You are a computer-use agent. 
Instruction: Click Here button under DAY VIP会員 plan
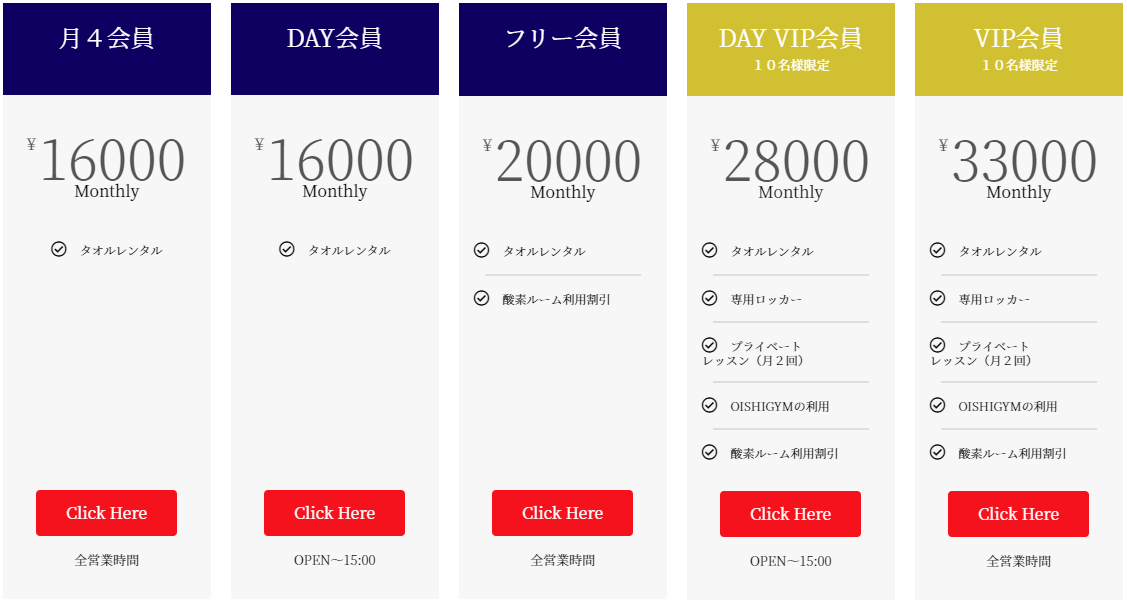click(x=790, y=513)
